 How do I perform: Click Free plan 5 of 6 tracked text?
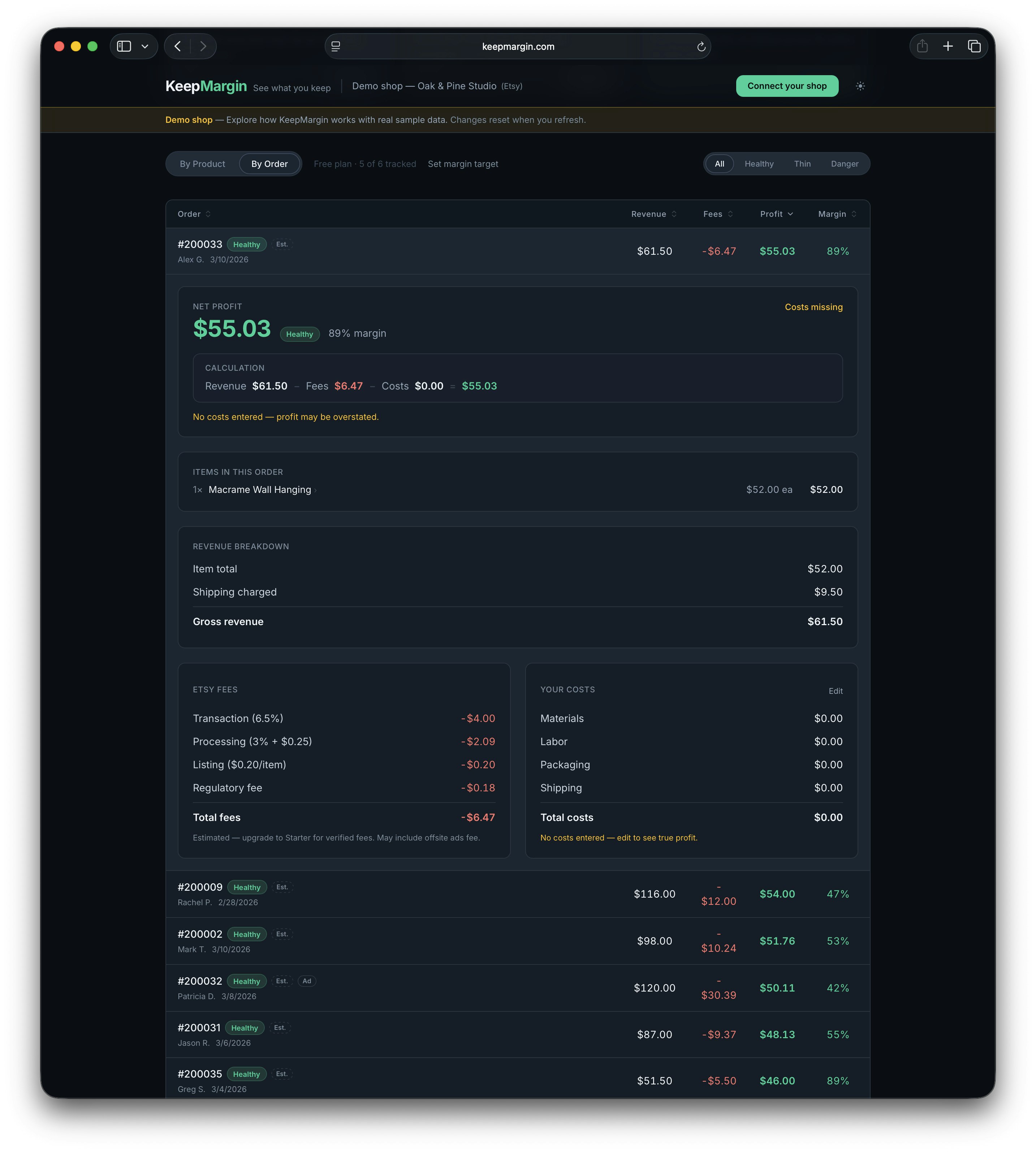364,164
